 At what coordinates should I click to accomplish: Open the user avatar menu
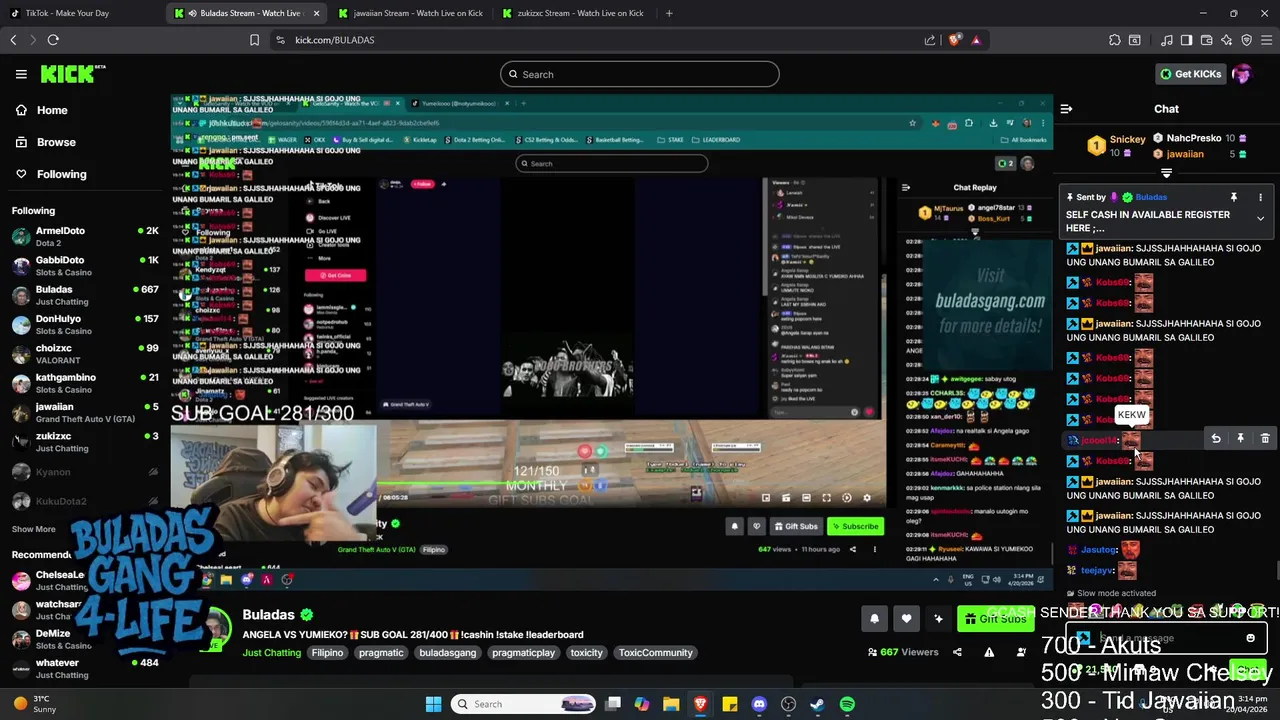coord(1242,74)
